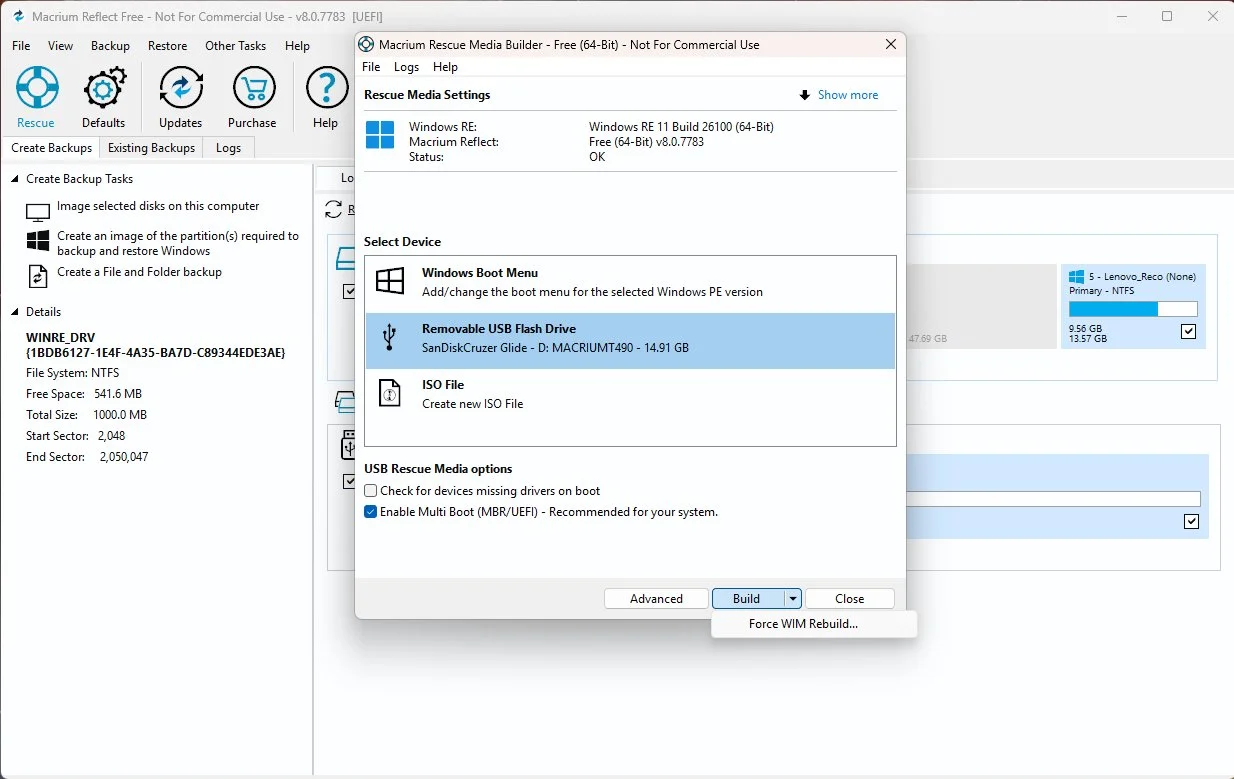The width and height of the screenshot is (1234, 779).
Task: Click the Windows partitions image logo icon
Action: click(38, 241)
